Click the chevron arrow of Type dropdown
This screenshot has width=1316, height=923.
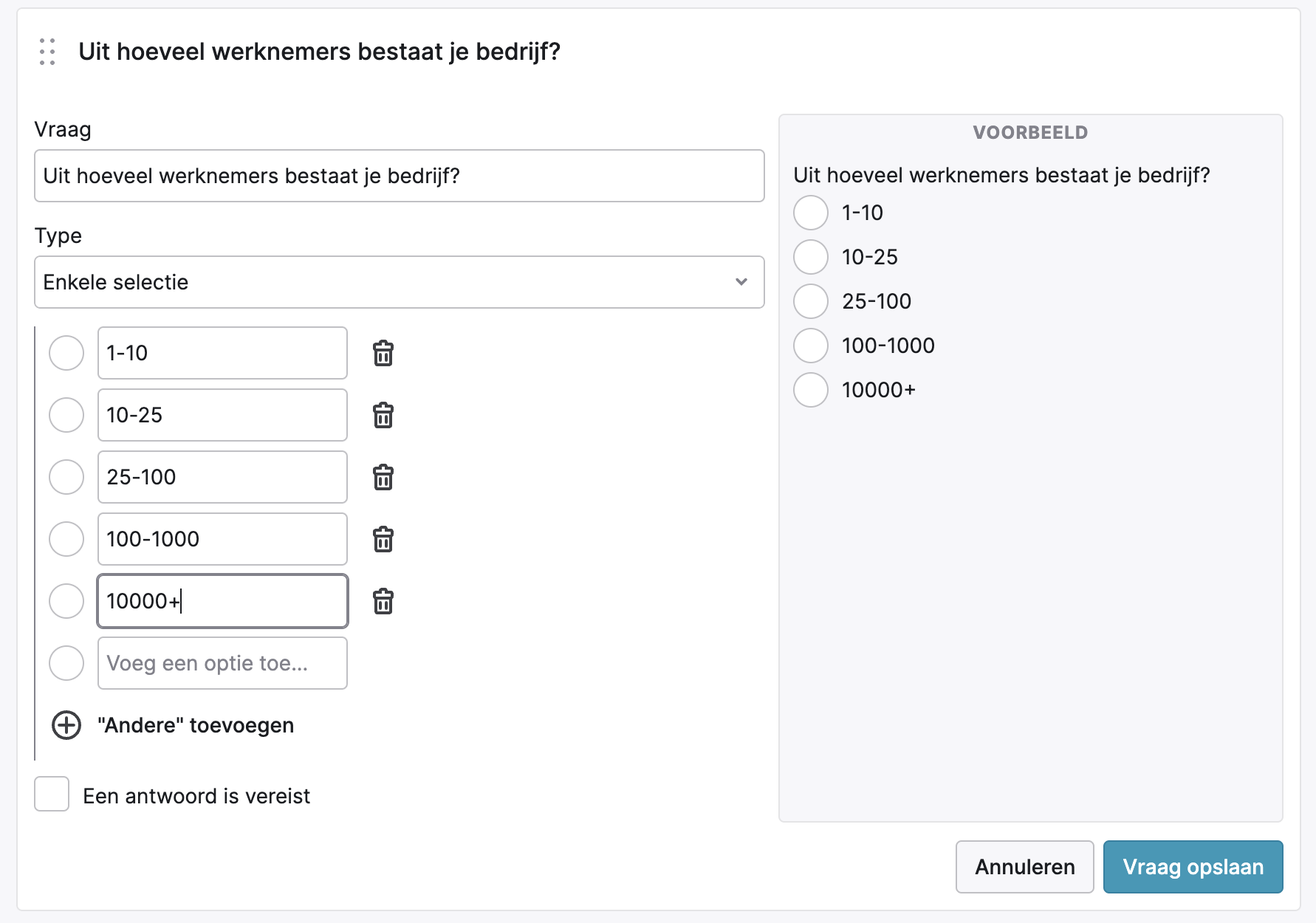[741, 282]
